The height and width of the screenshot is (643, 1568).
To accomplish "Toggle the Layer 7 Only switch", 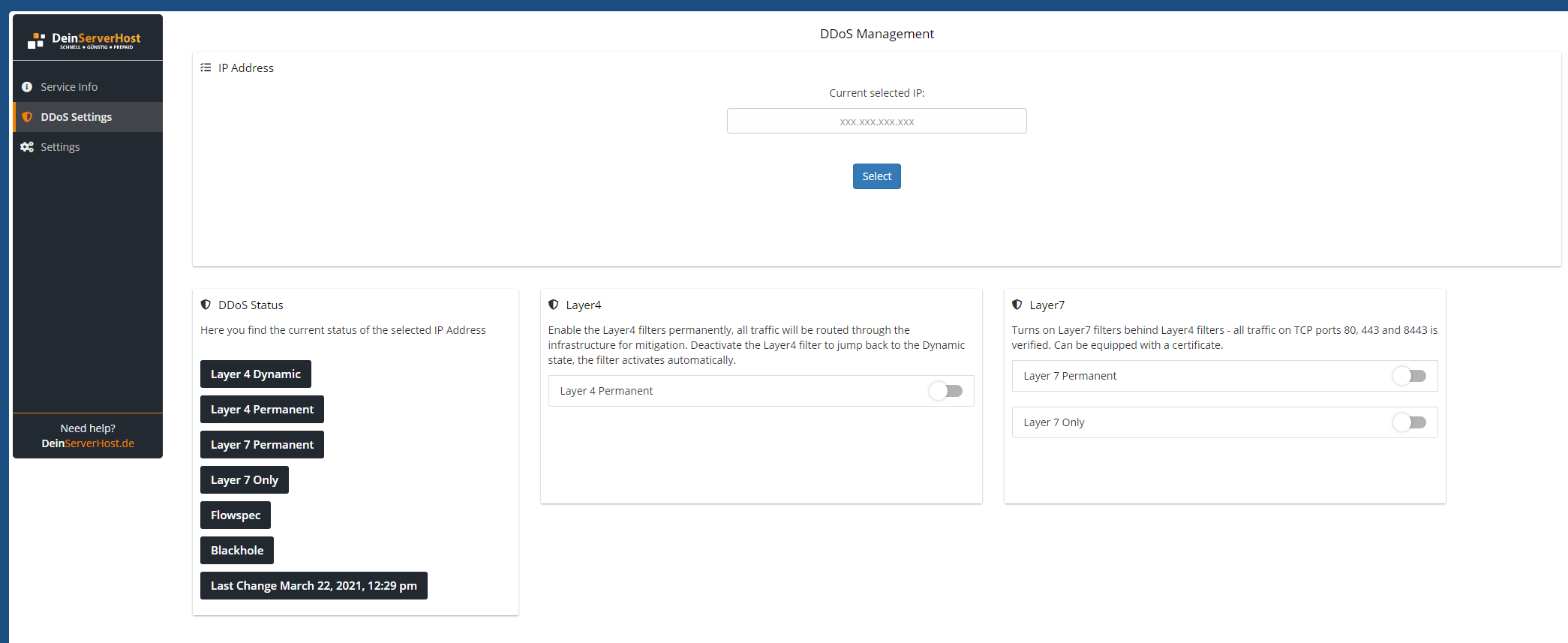I will click(x=1410, y=422).
